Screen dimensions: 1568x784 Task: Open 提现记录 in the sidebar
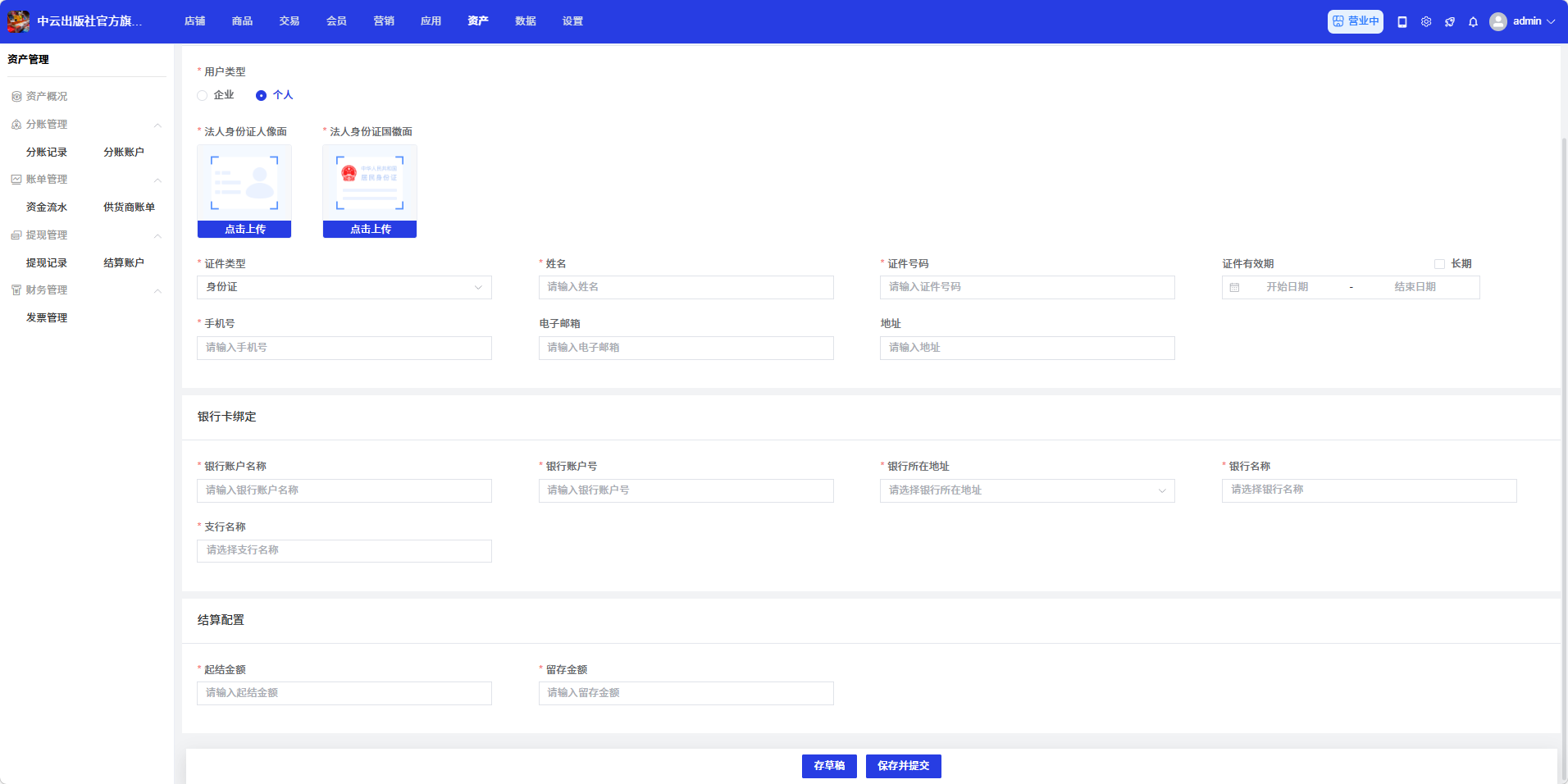click(47, 263)
